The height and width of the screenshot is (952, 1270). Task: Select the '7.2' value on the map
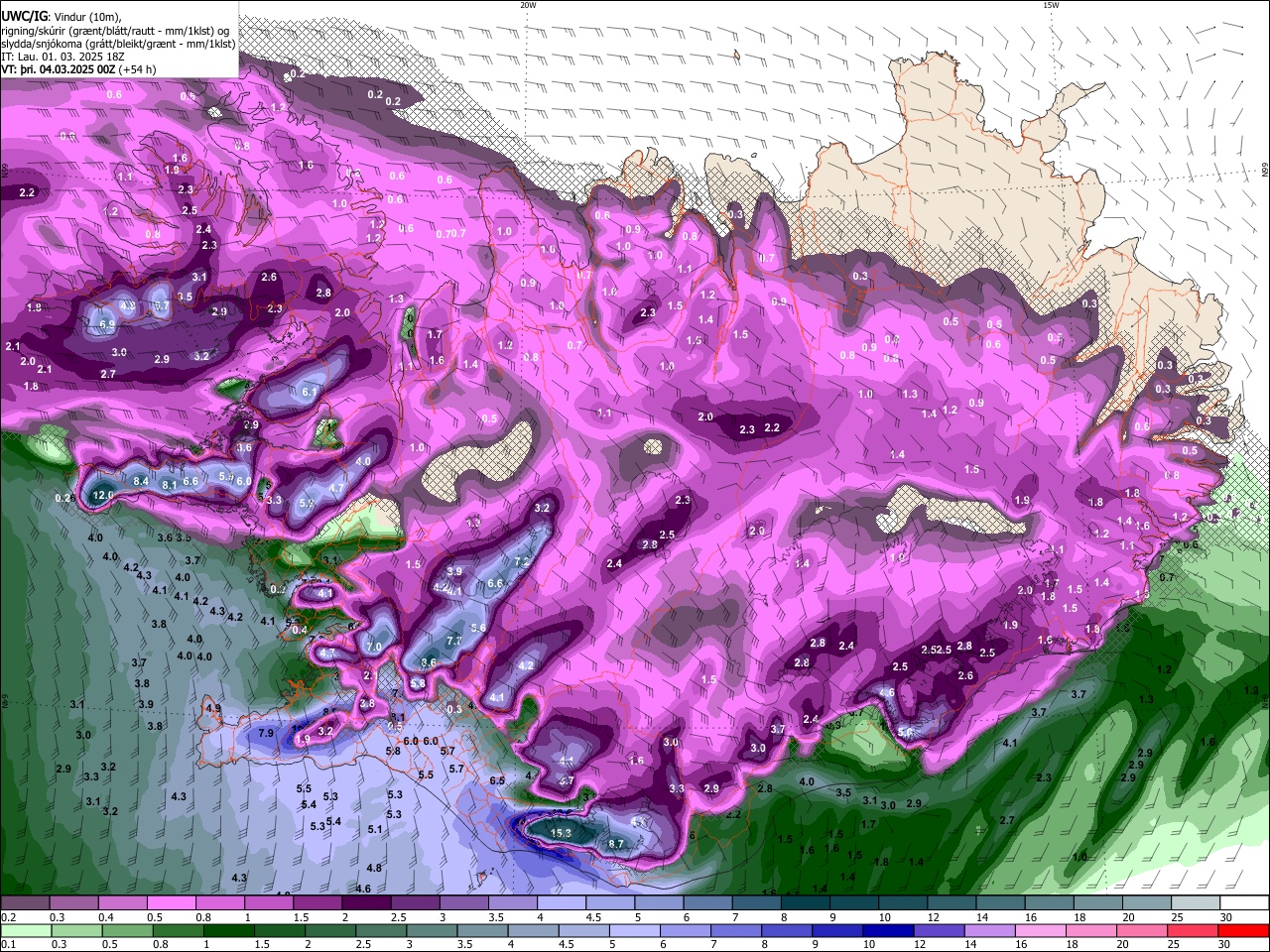(x=523, y=561)
